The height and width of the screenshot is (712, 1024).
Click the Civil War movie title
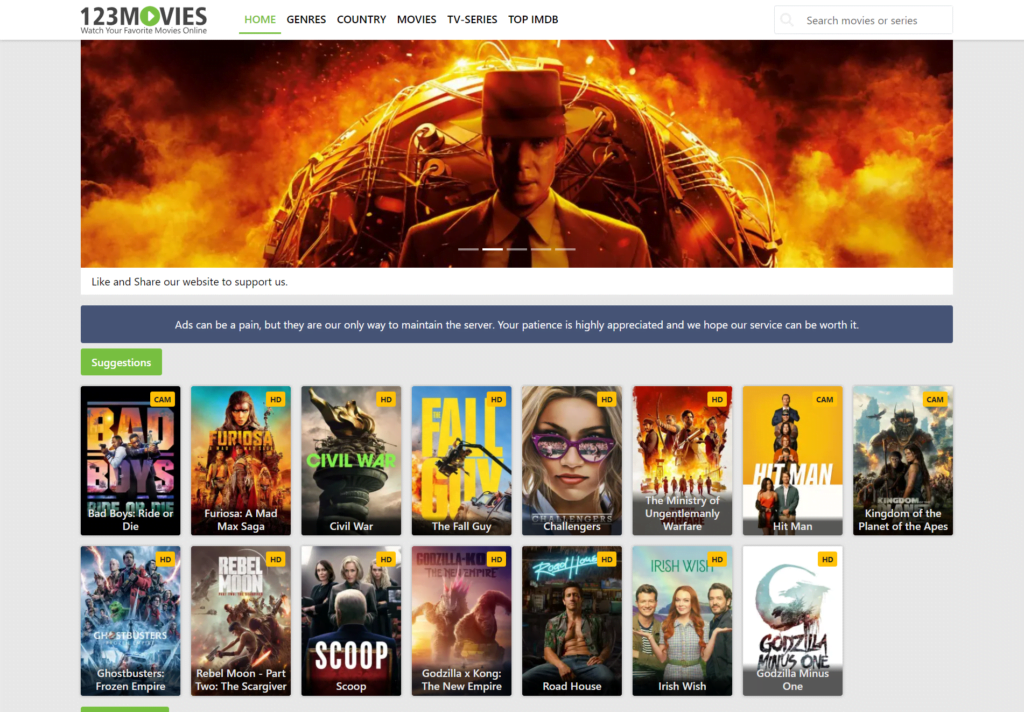click(x=351, y=526)
